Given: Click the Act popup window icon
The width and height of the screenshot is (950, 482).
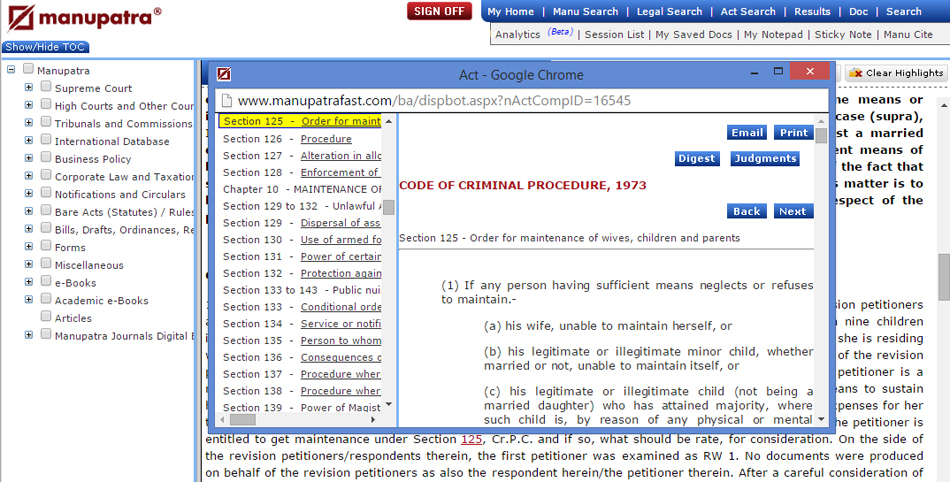Looking at the screenshot, I should 224,74.
